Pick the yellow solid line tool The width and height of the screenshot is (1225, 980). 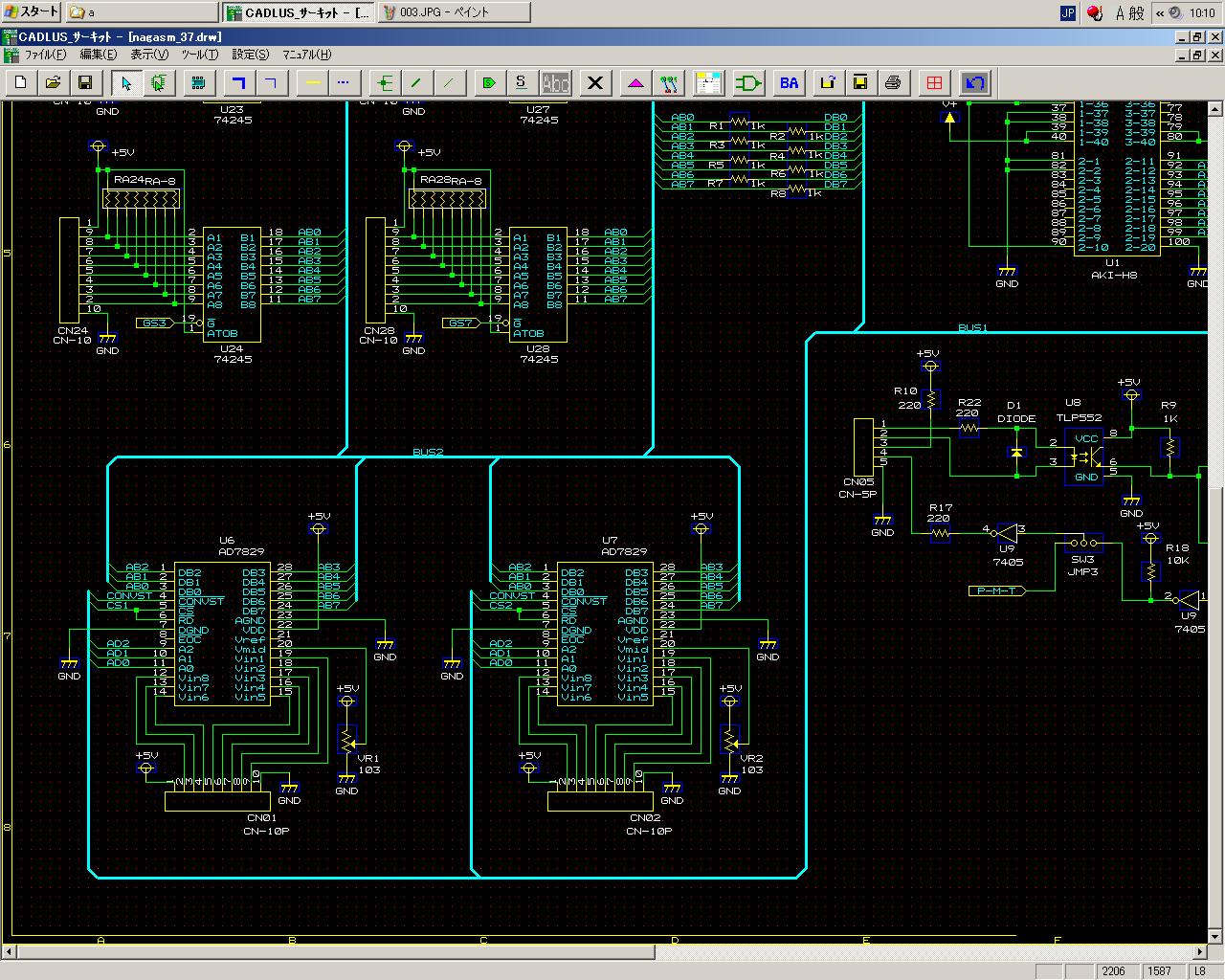point(312,83)
